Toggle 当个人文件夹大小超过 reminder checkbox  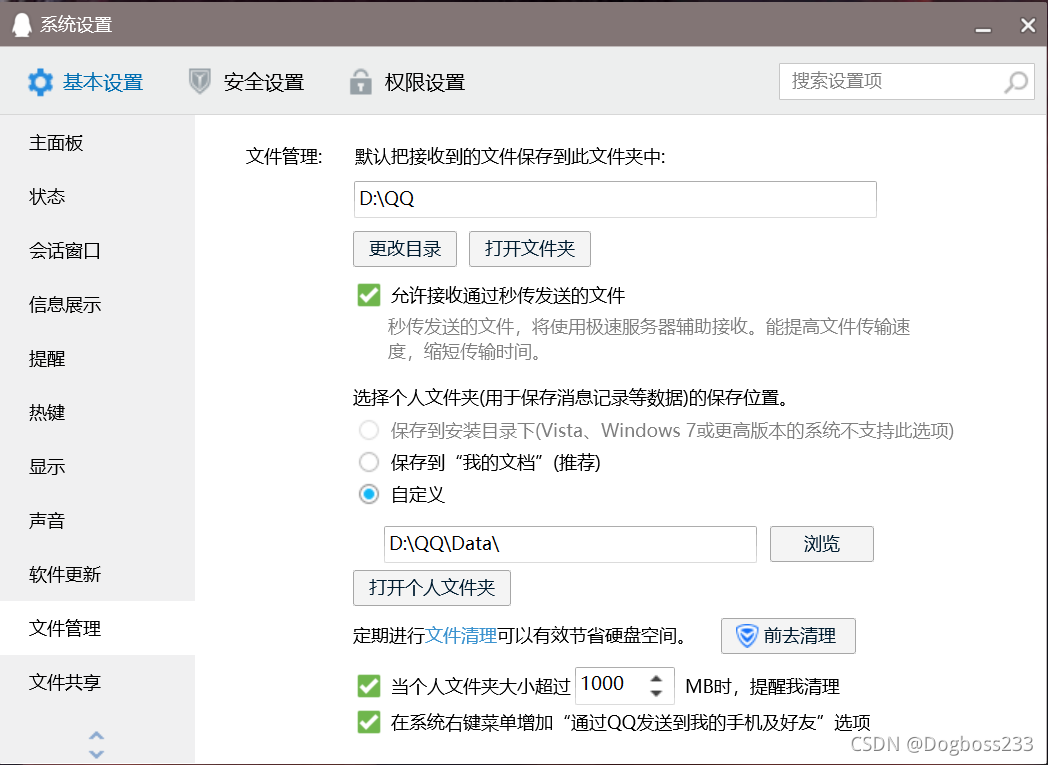369,686
